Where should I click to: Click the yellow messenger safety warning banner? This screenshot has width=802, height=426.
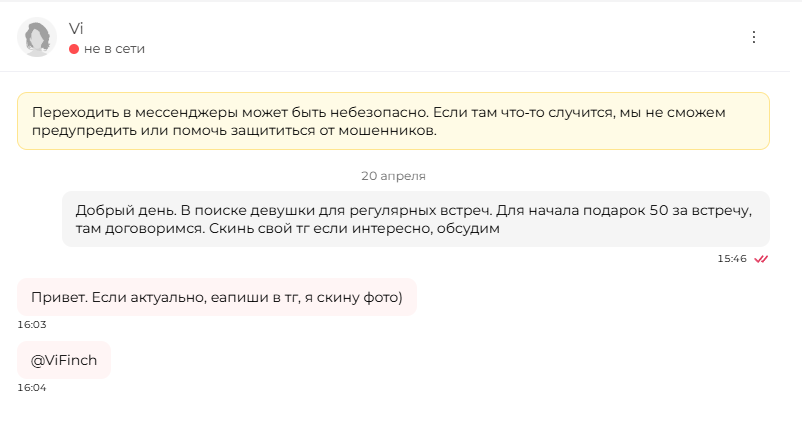coord(393,121)
